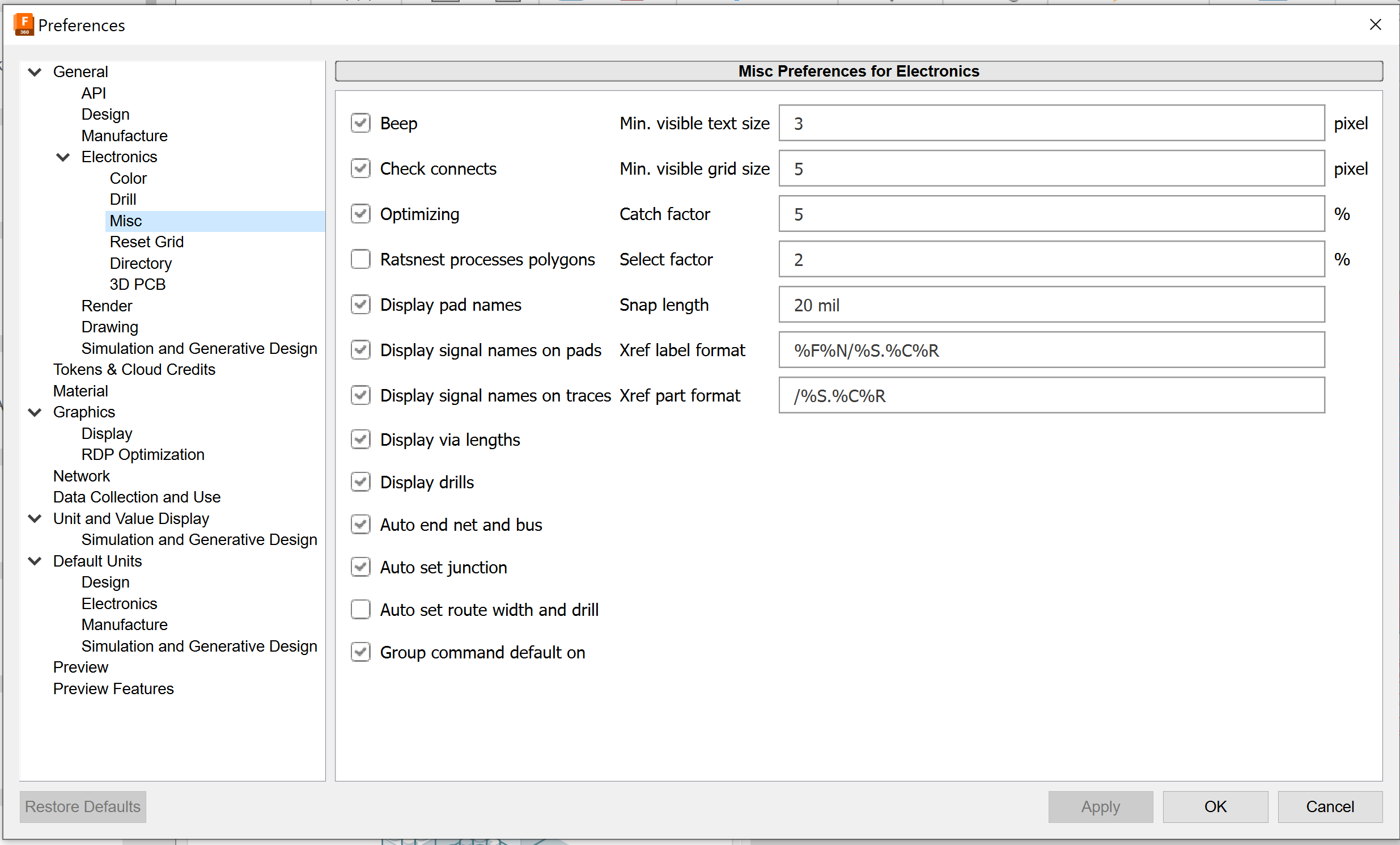Viewport: 1400px width, 845px height.
Task: Uncheck Display via lengths option
Action: coord(361,440)
